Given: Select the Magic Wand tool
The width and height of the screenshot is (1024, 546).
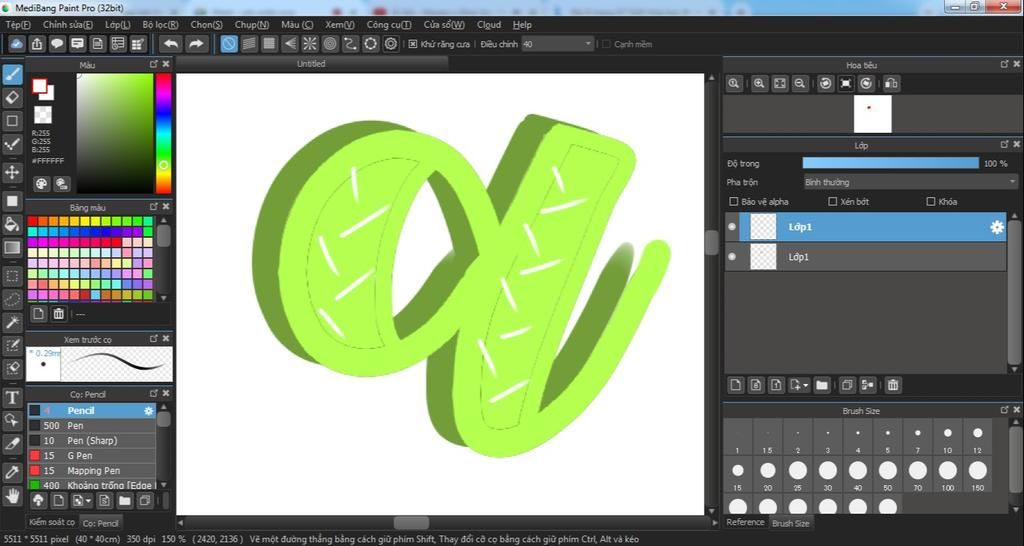Looking at the screenshot, I should [12, 323].
